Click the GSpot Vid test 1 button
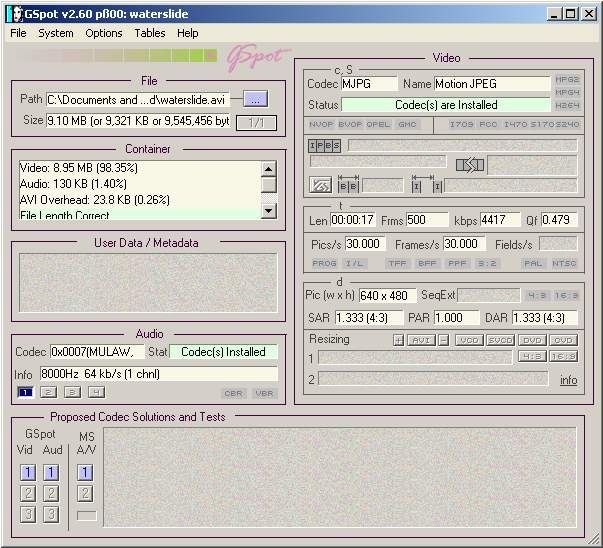The image size is (603, 548). [28, 472]
